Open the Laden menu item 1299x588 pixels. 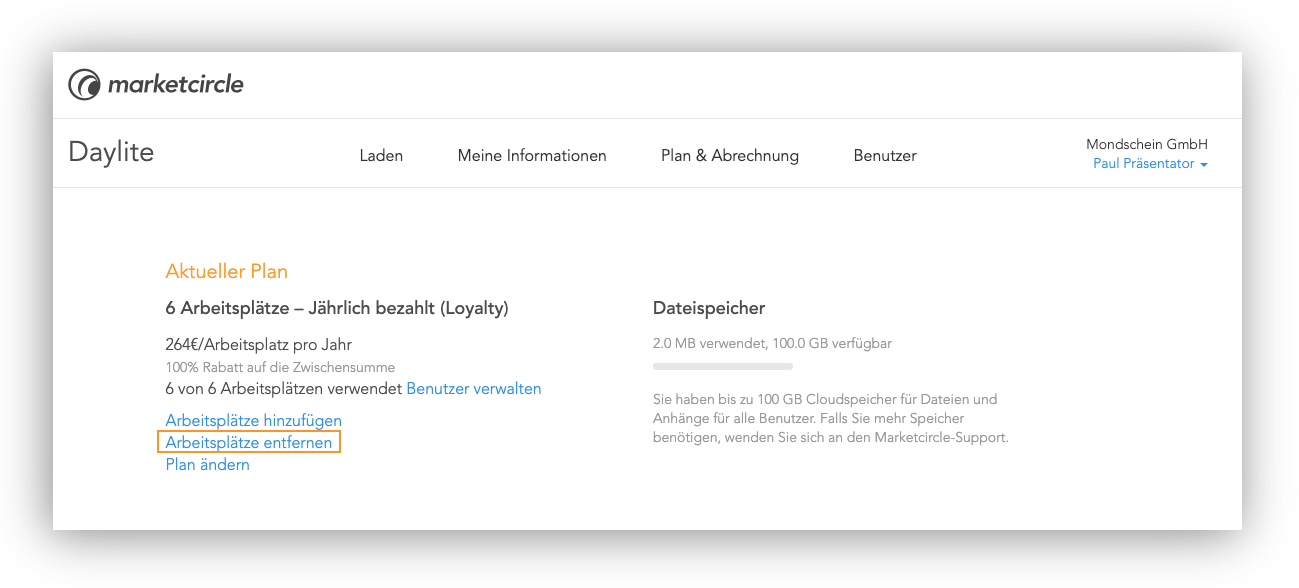381,155
